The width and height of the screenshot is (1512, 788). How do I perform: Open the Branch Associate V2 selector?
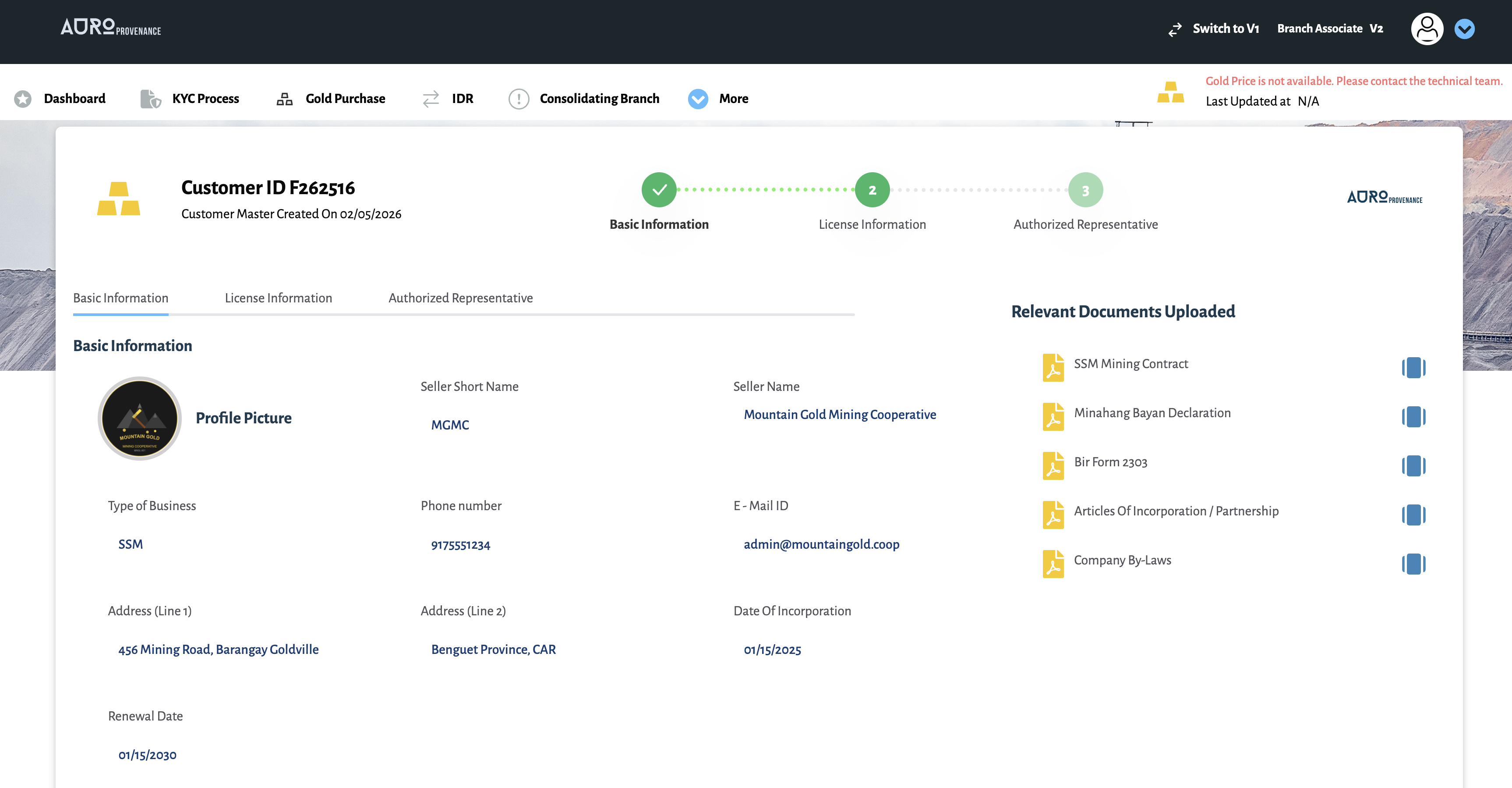click(1330, 28)
